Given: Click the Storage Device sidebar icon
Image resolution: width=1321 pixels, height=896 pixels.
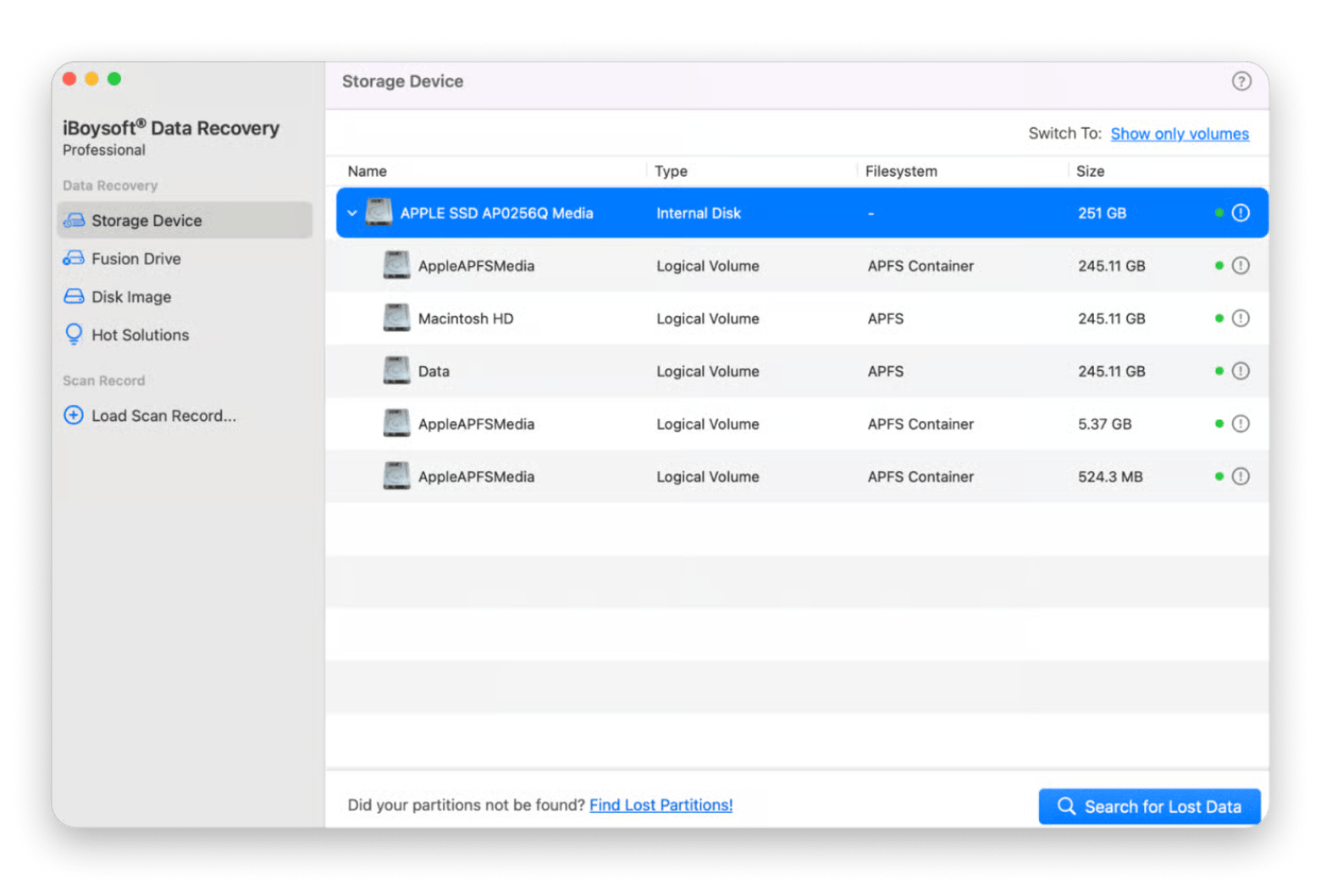Looking at the screenshot, I should click(75, 220).
